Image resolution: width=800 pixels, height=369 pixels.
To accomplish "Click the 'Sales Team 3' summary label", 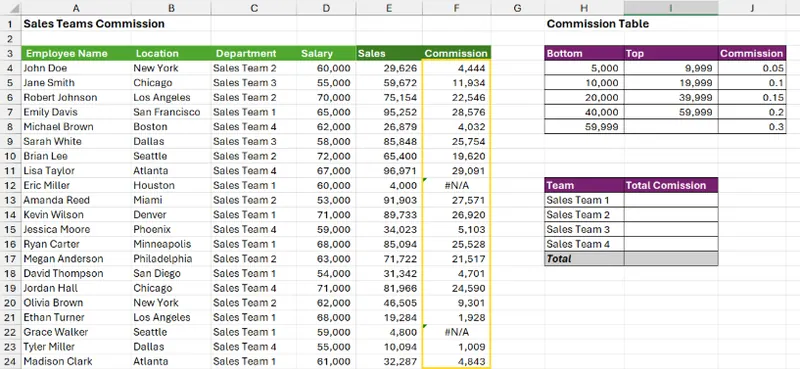I will coord(584,229).
